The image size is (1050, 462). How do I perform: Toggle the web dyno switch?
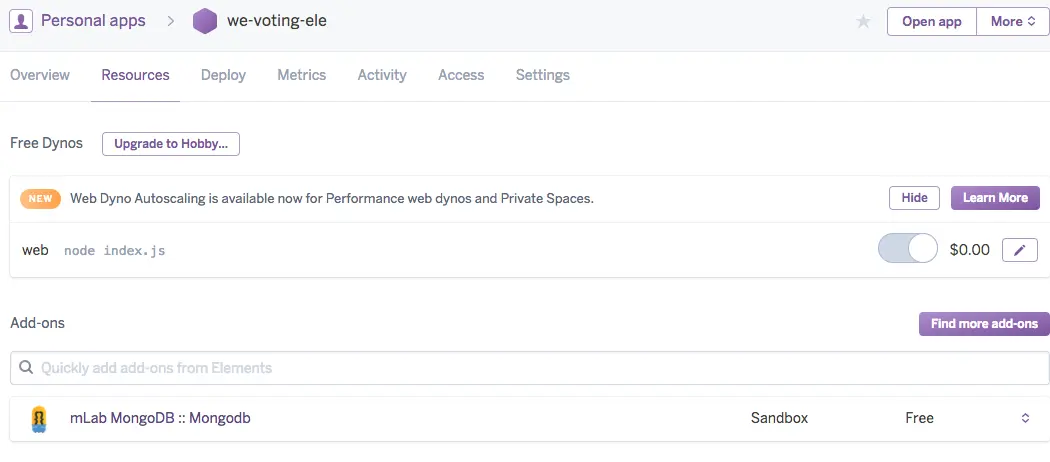tap(907, 249)
